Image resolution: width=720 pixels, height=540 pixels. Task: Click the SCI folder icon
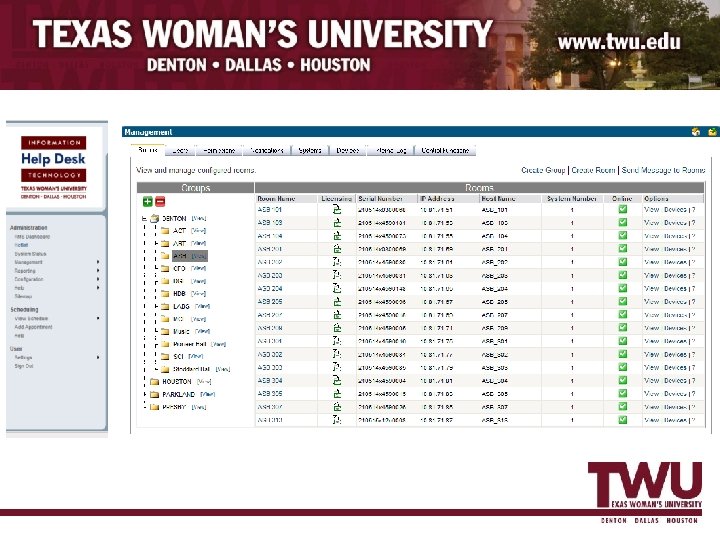click(165, 356)
